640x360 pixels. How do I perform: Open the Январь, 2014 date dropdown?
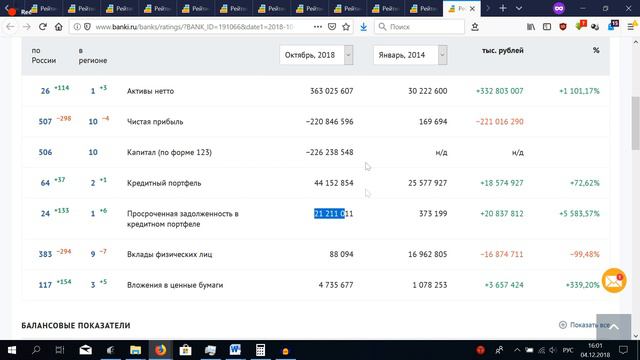click(x=410, y=55)
